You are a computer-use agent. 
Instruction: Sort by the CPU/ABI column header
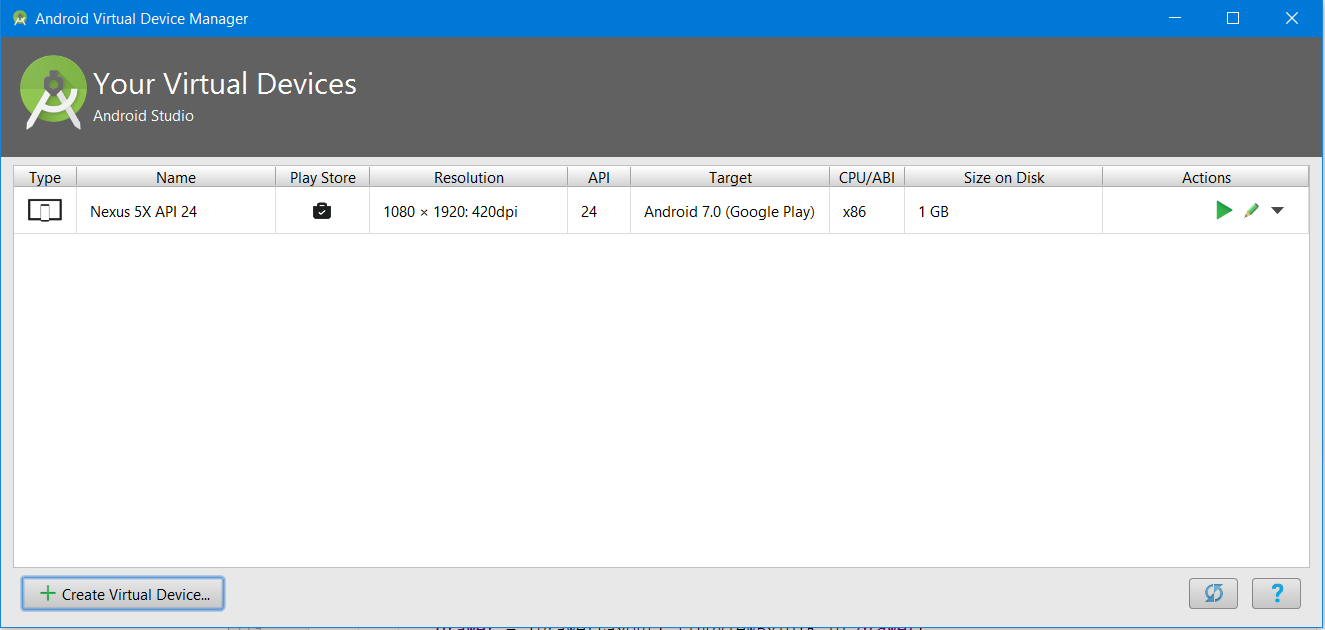[867, 177]
